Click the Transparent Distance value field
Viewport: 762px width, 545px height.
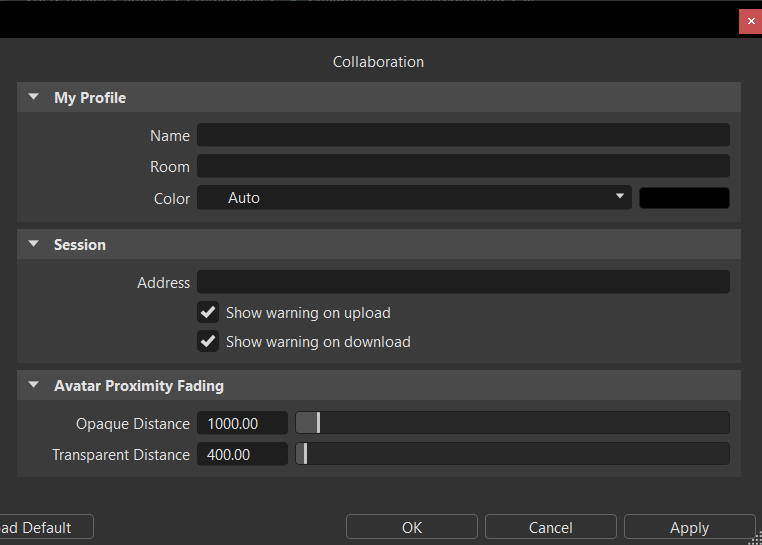pyautogui.click(x=242, y=454)
